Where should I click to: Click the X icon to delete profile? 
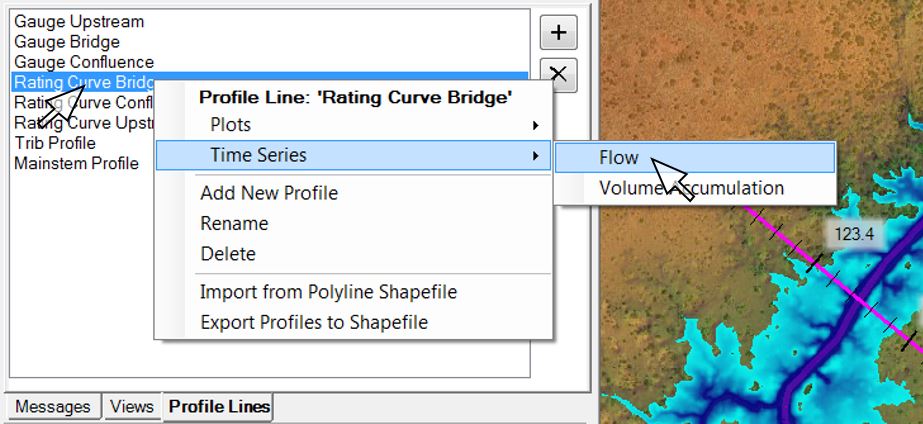point(558,75)
